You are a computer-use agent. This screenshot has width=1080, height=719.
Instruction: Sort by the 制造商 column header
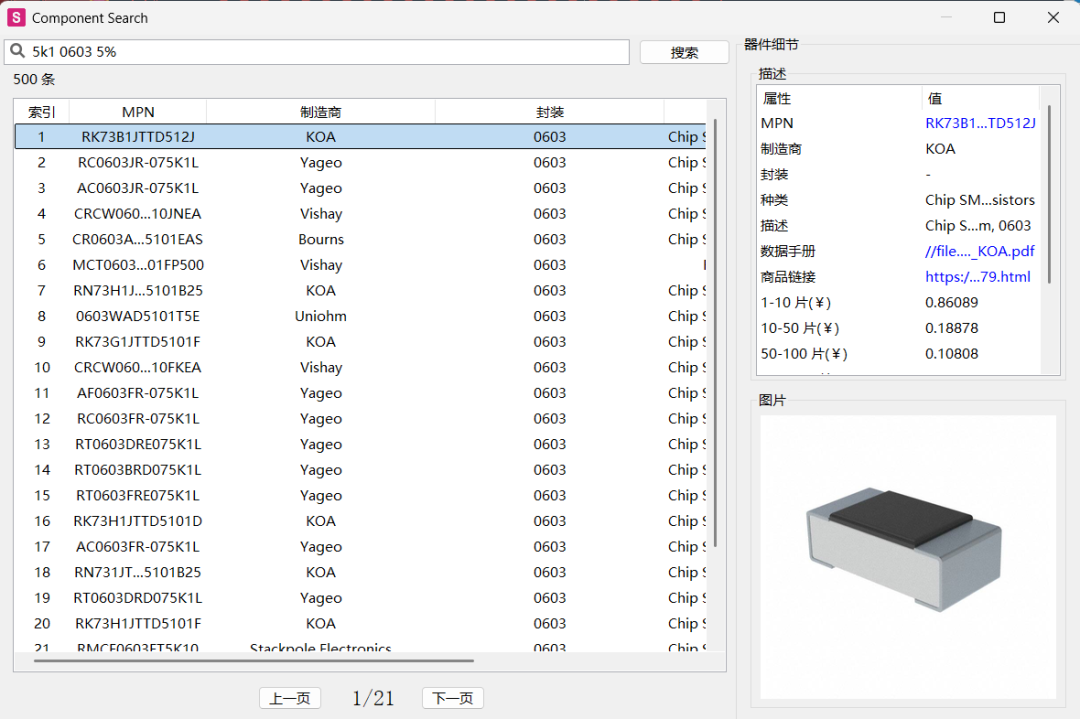click(321, 112)
